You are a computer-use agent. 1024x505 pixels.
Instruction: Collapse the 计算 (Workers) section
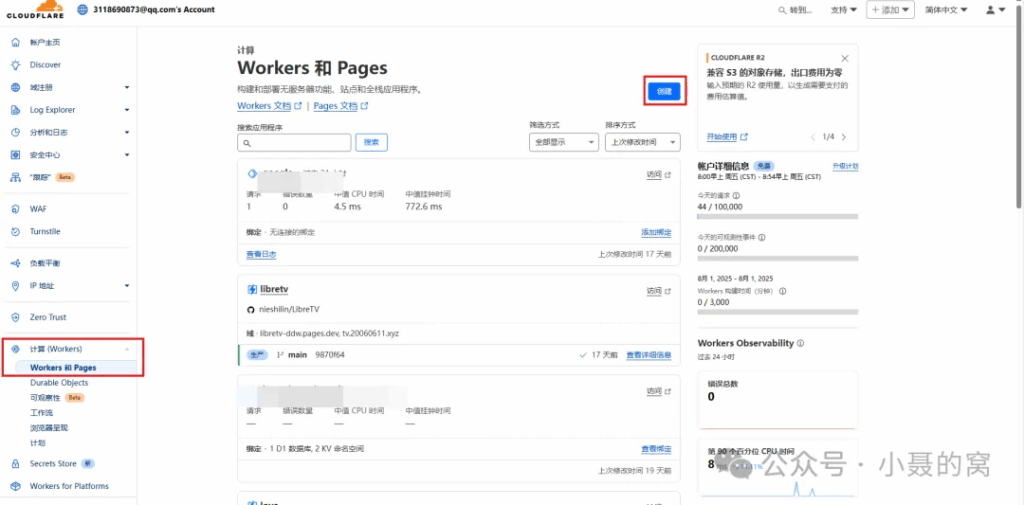coord(127,350)
